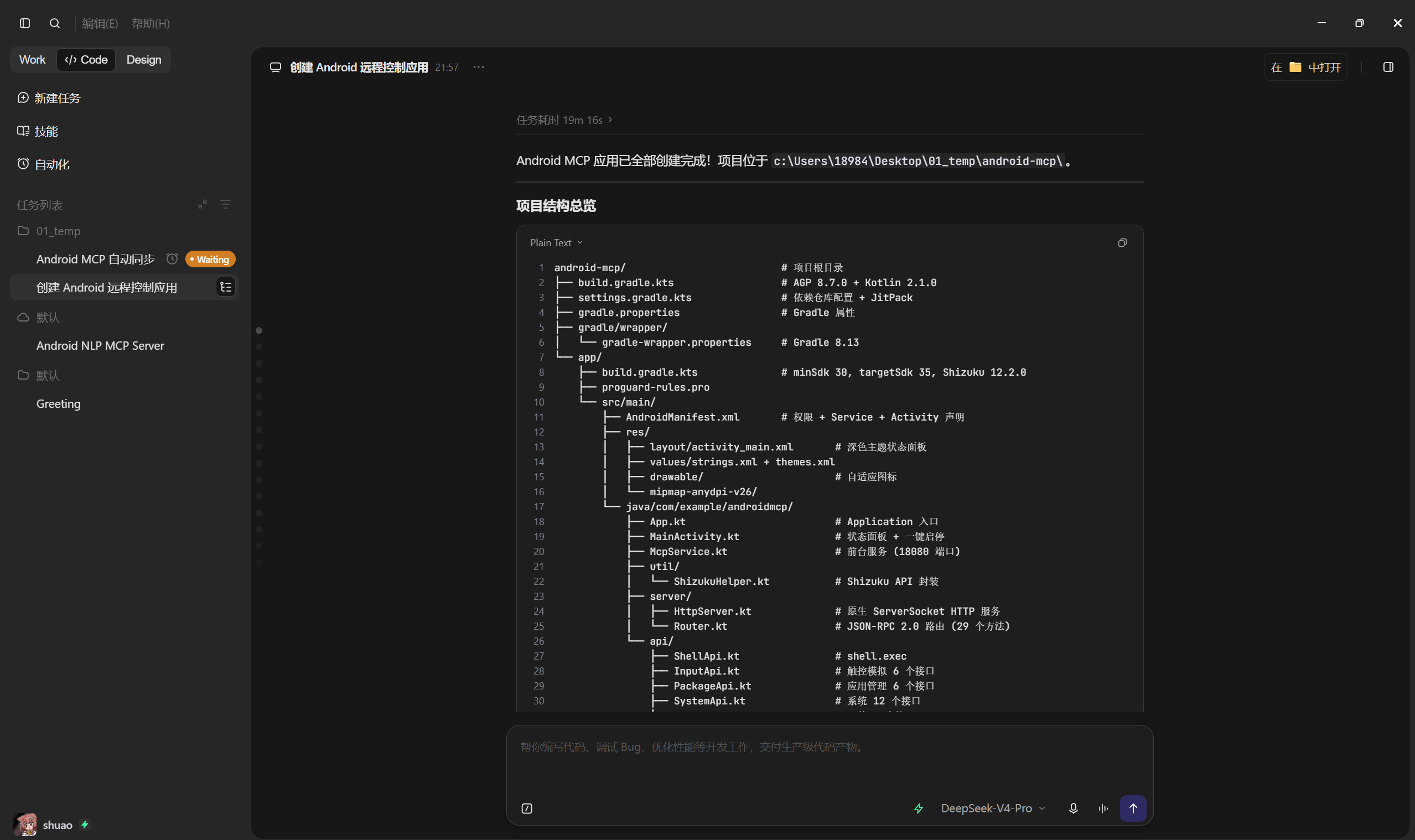Toggle the right side panel icon
The height and width of the screenshot is (840, 1415).
tap(1388, 68)
